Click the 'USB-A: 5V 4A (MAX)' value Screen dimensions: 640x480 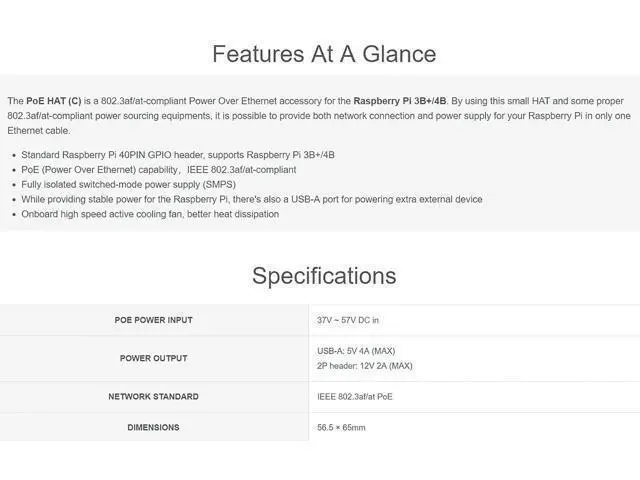click(x=356, y=351)
